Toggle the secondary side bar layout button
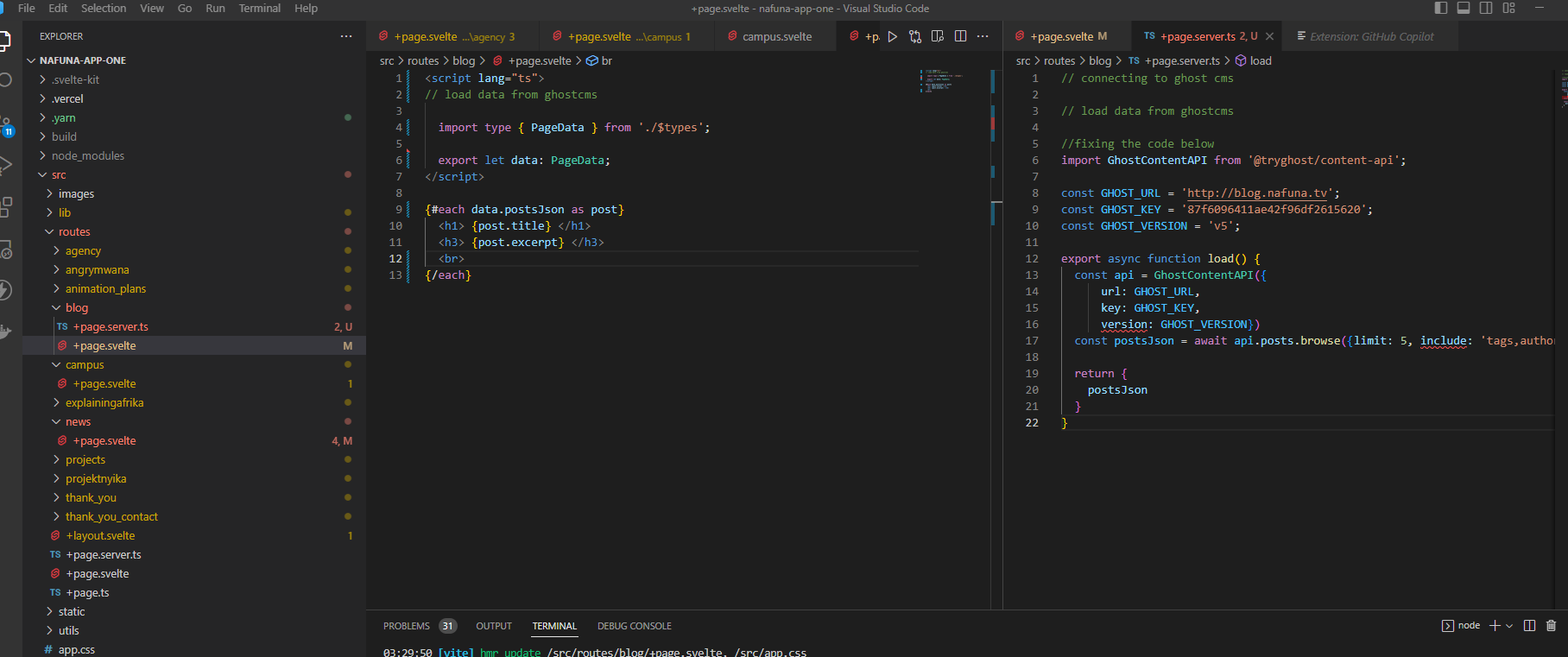 (x=1486, y=8)
